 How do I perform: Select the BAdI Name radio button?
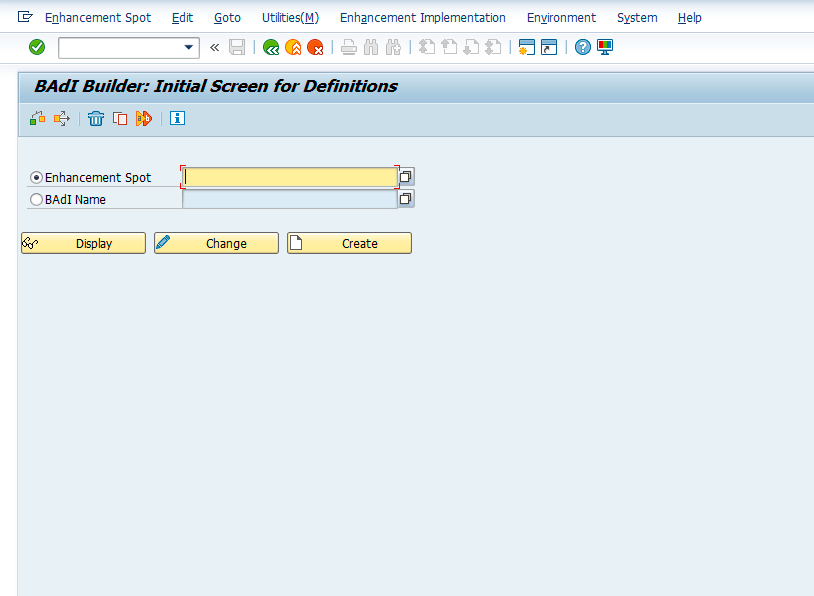[36, 199]
